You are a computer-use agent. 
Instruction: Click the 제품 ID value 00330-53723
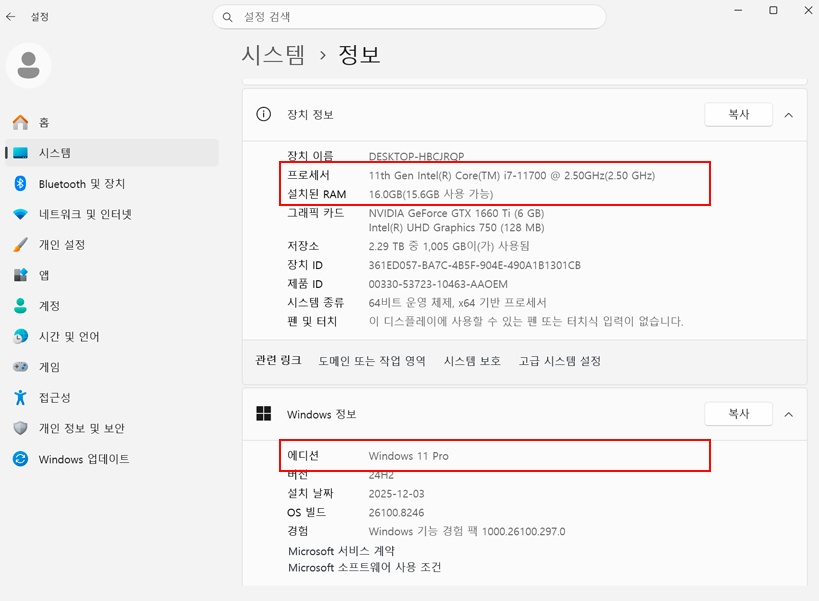pyautogui.click(x=438, y=284)
